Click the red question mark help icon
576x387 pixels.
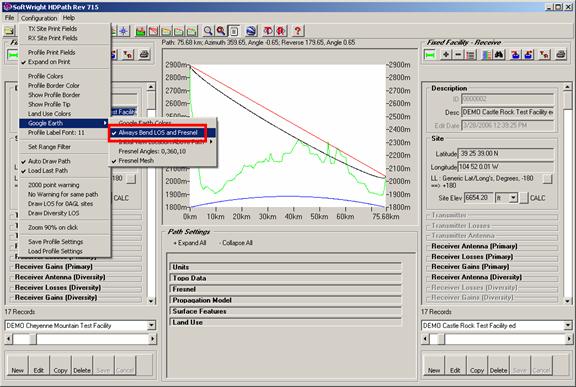coord(298,31)
